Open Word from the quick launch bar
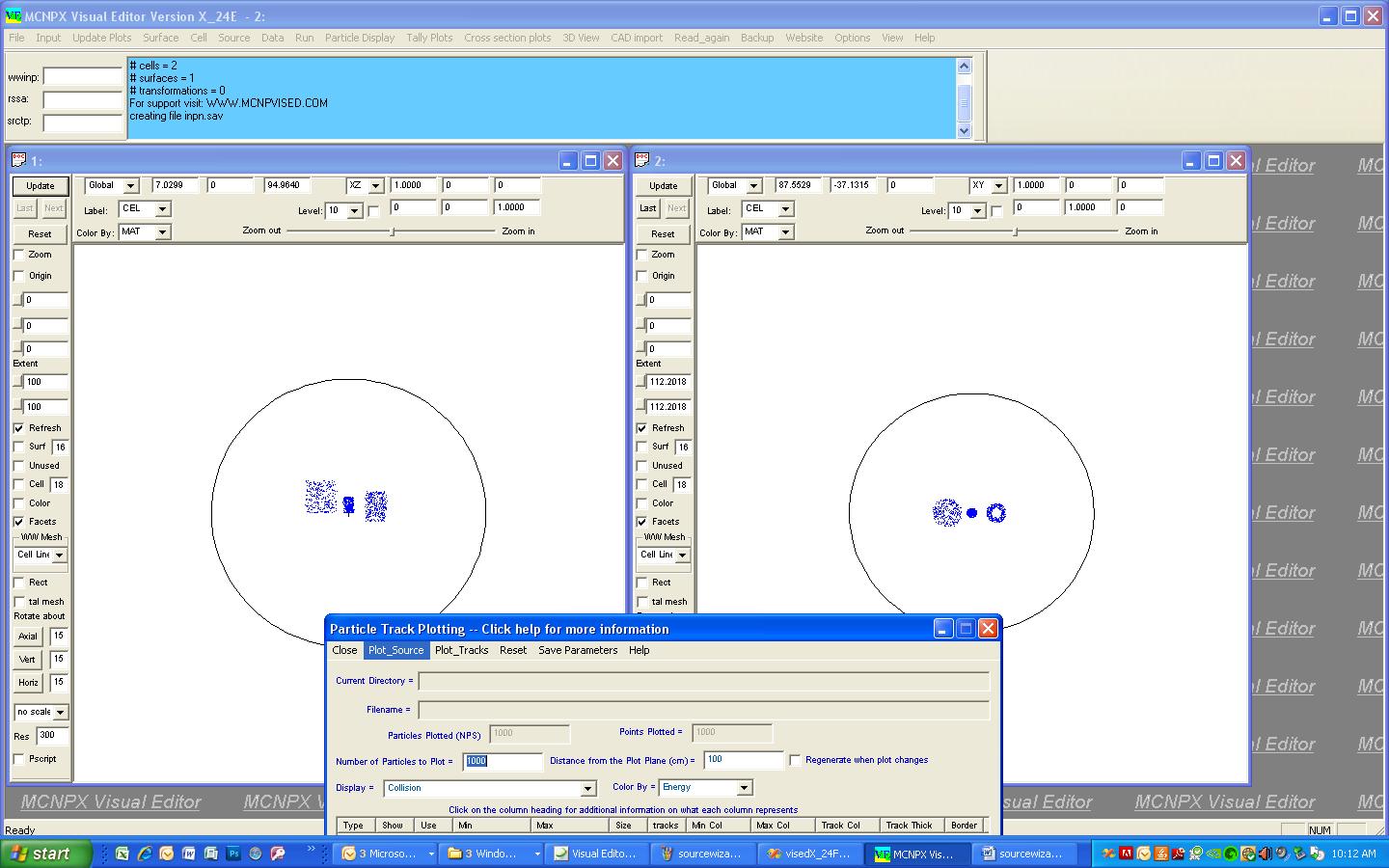 [x=189, y=854]
